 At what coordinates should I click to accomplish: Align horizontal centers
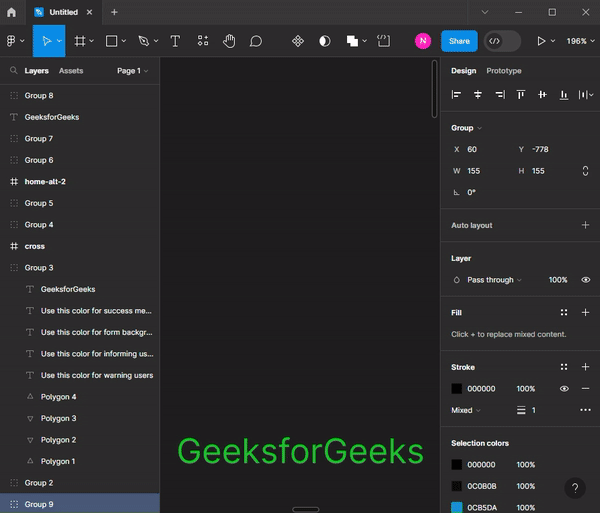(478, 94)
